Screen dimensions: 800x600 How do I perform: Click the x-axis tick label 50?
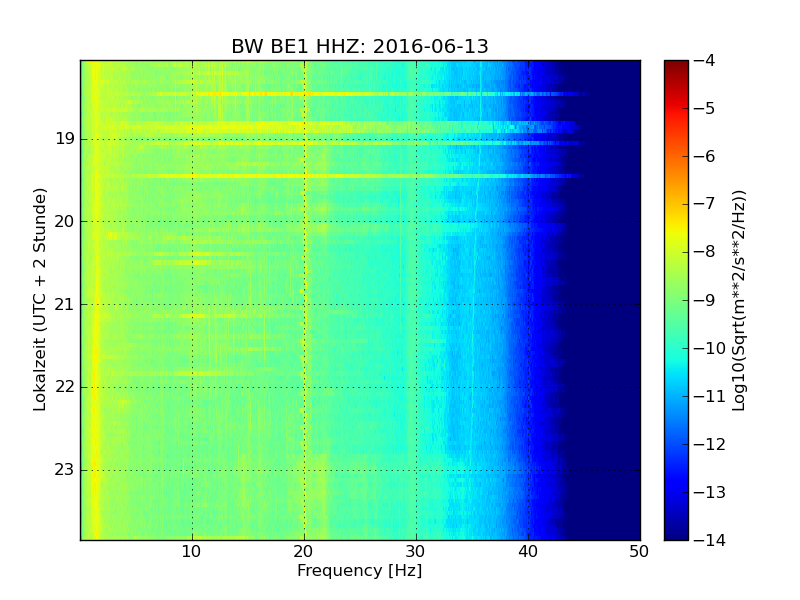pyautogui.click(x=639, y=552)
